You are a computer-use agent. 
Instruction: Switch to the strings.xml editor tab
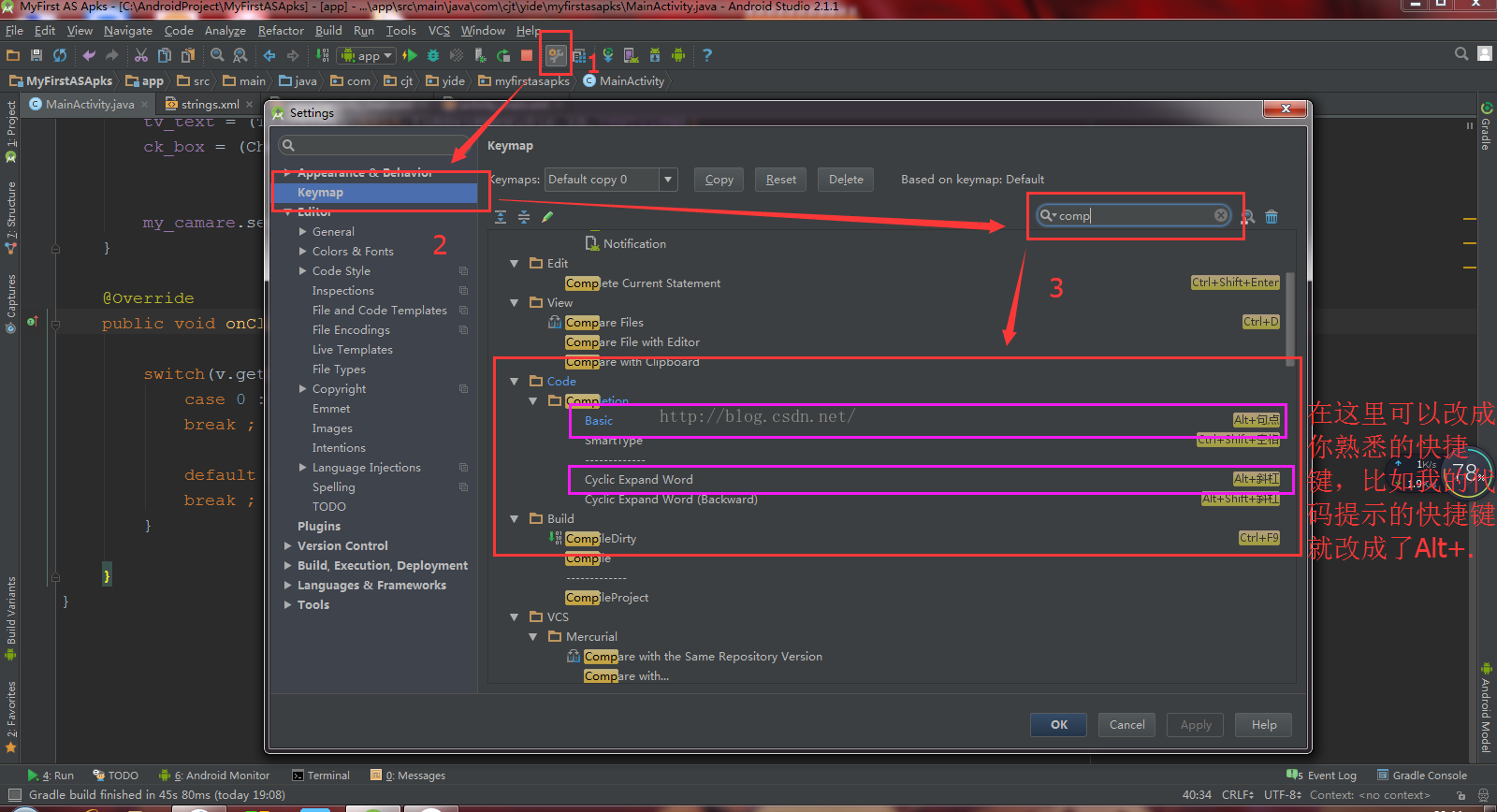click(210, 104)
